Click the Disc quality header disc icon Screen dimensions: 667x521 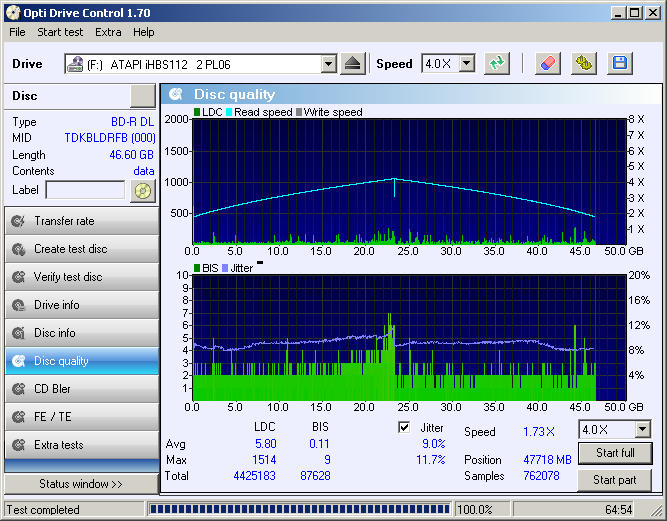point(176,94)
